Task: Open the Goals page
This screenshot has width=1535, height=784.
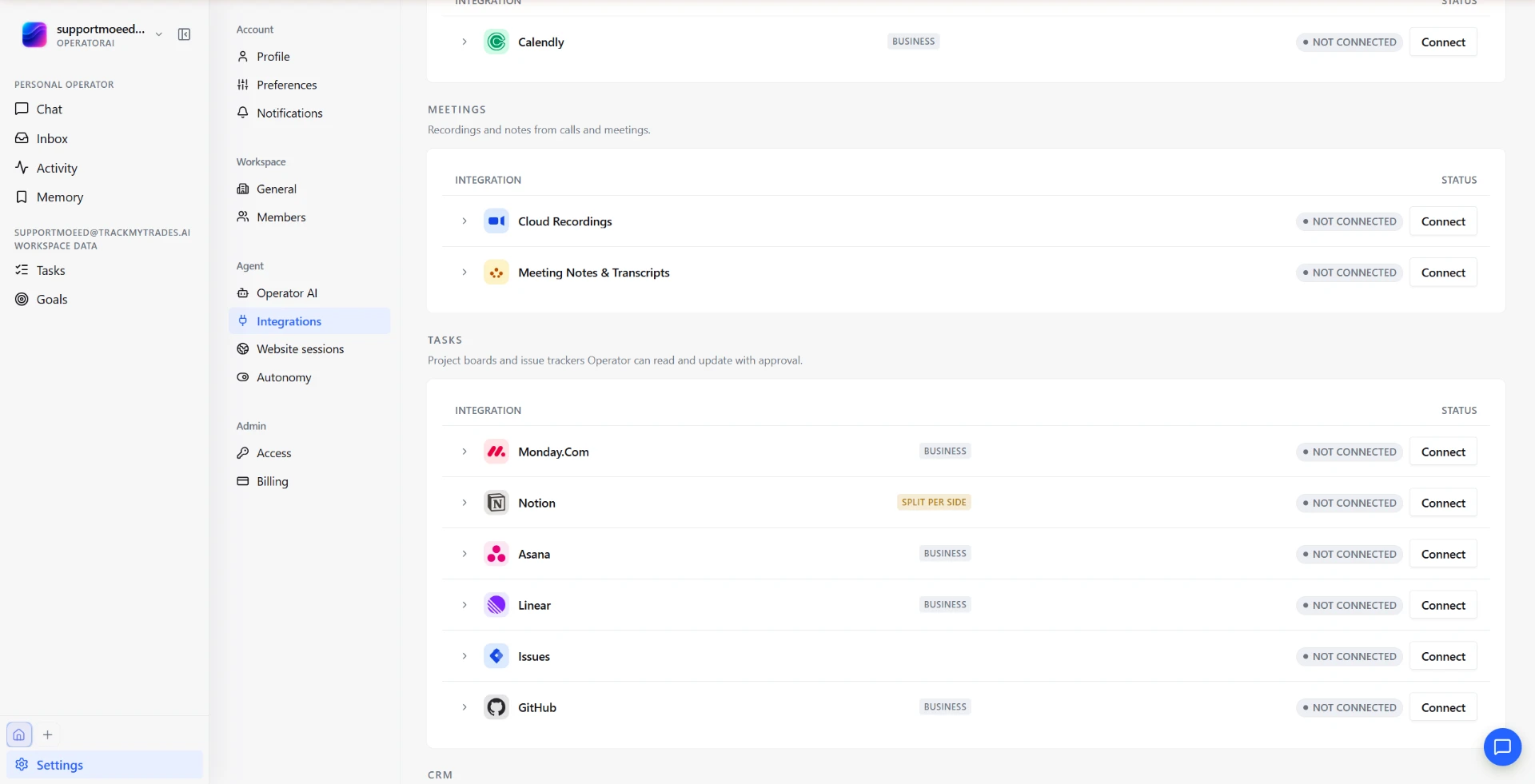Action: 104,299
